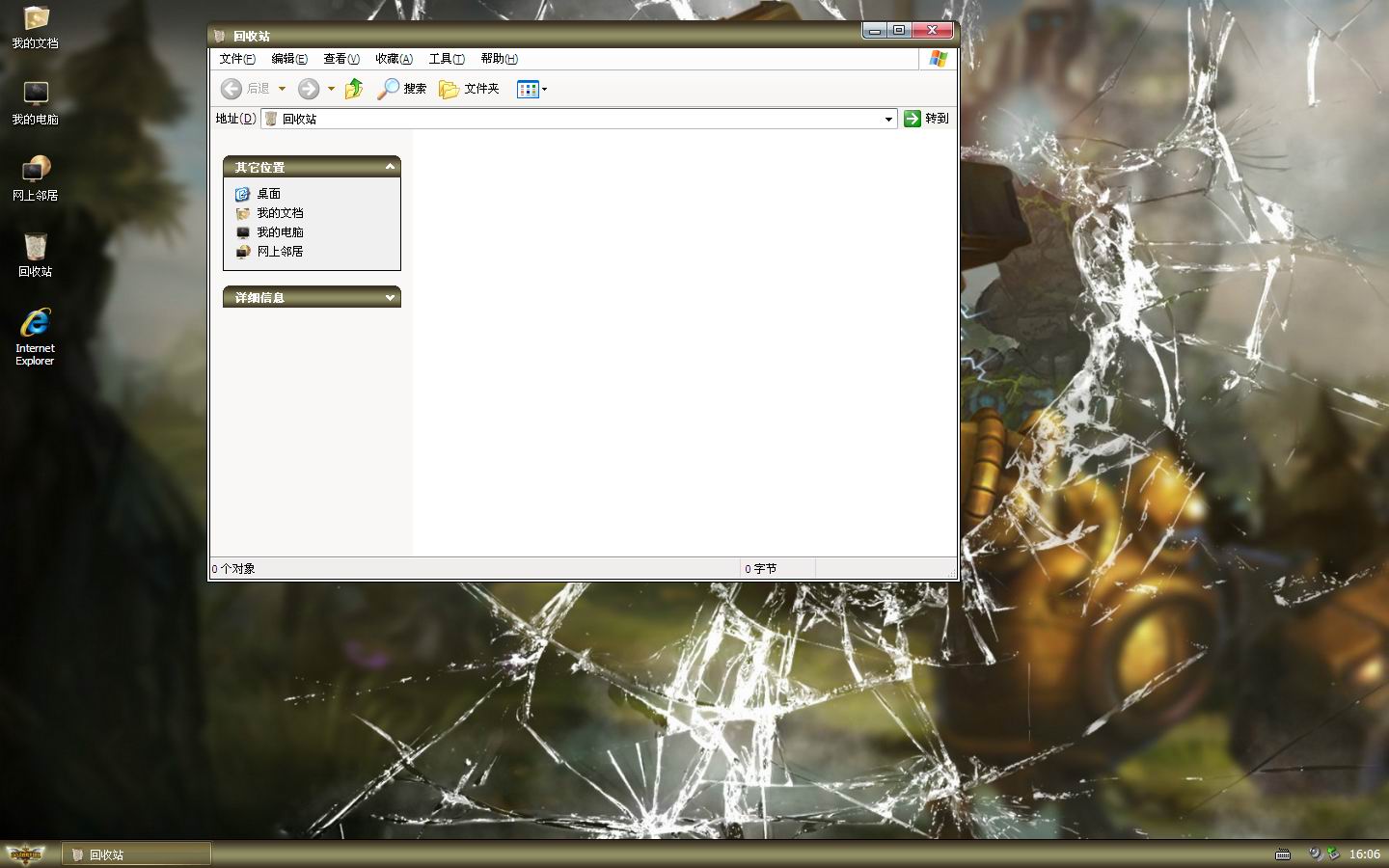The width and height of the screenshot is (1389, 868).
Task: Minimize the 回收站 window
Action: pyautogui.click(x=875, y=31)
